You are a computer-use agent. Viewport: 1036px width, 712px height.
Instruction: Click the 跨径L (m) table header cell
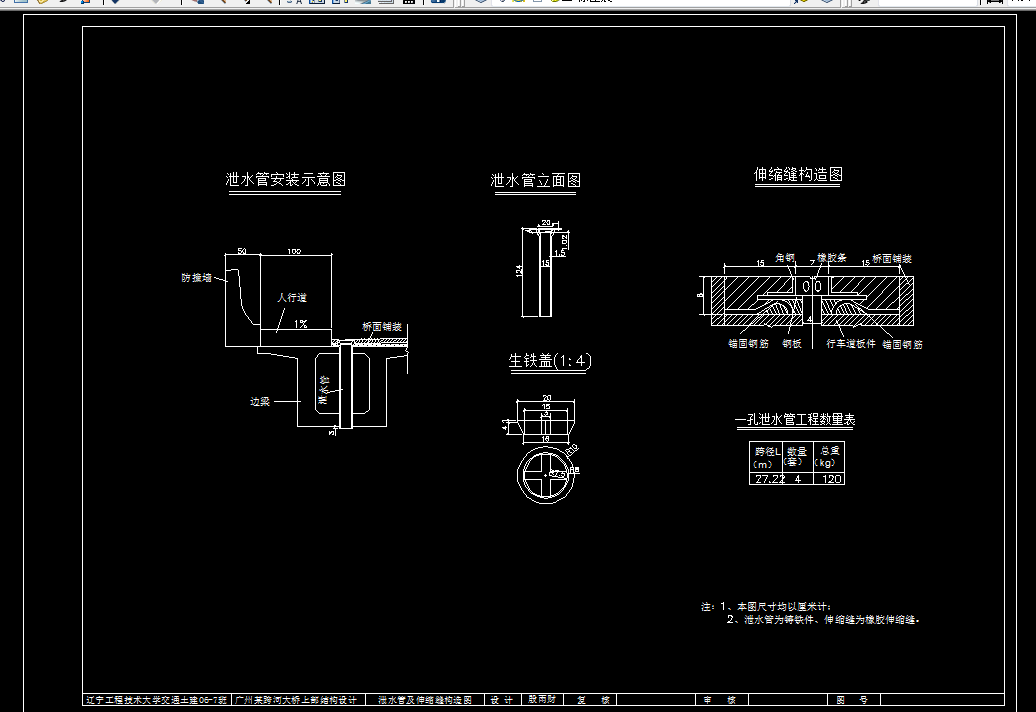[x=767, y=457]
